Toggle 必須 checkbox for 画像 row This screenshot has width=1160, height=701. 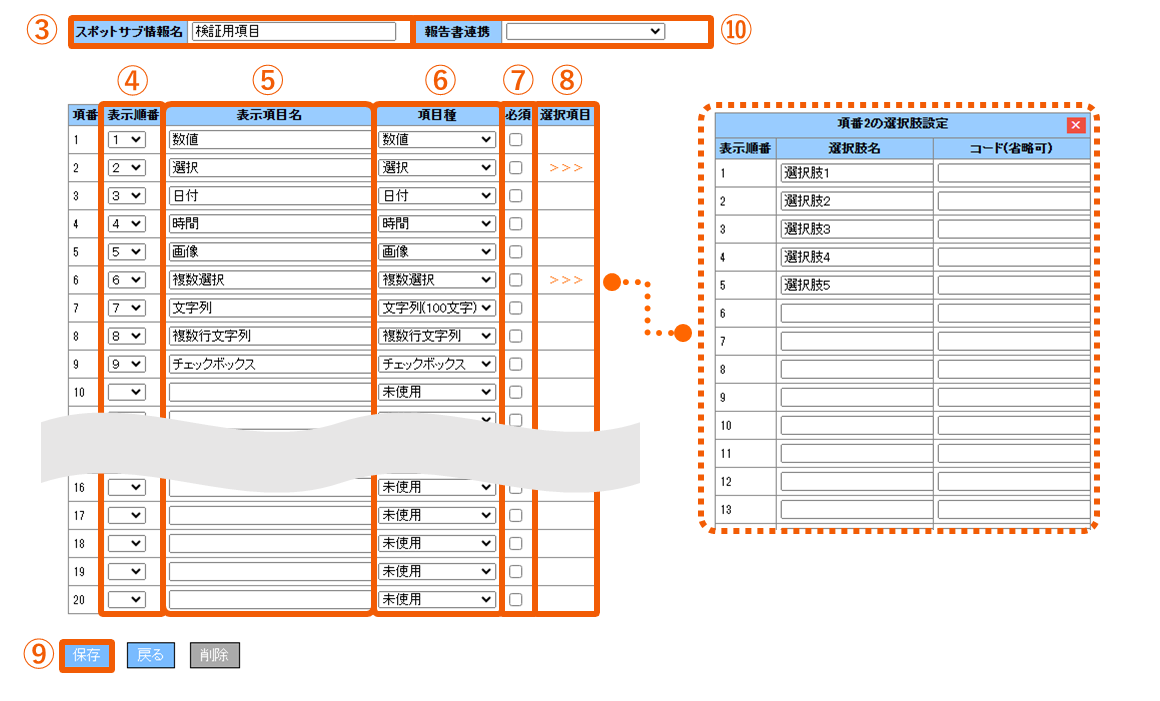[x=516, y=252]
